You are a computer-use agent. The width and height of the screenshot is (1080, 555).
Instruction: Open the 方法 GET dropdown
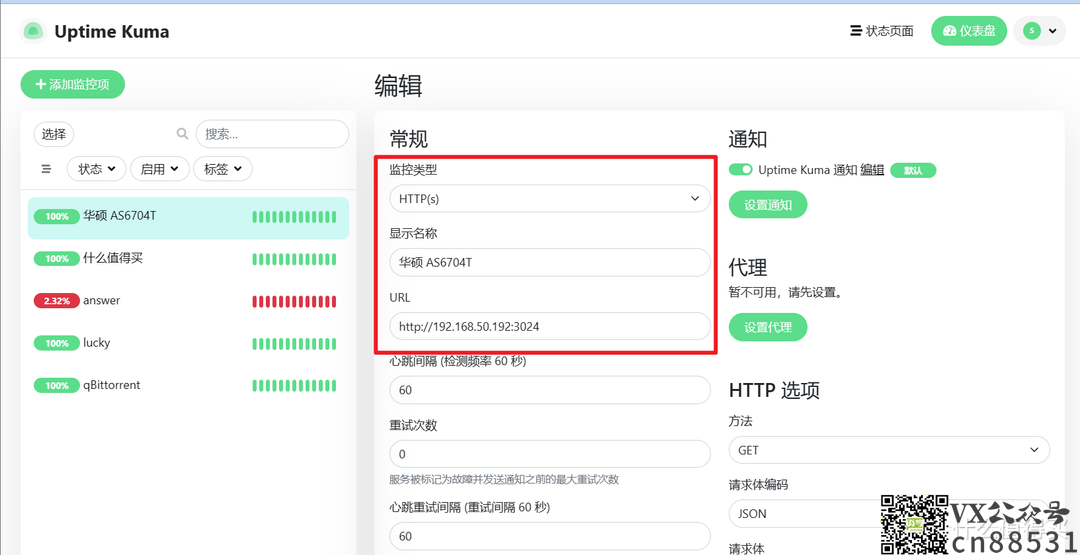point(889,450)
